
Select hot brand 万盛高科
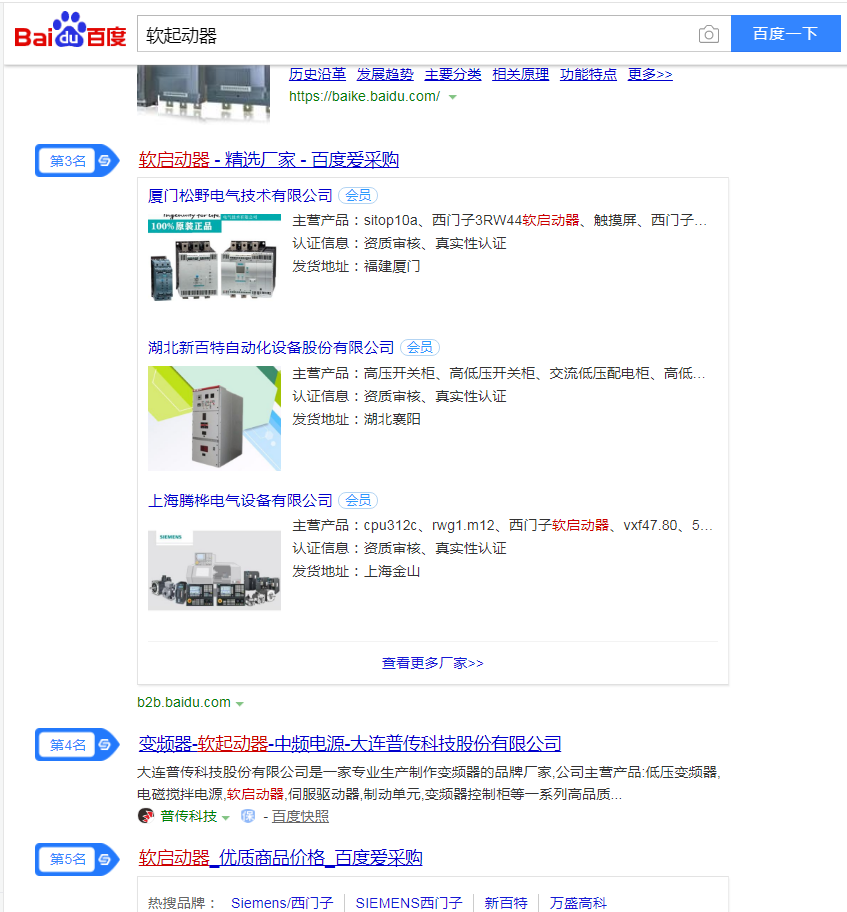tap(578, 903)
